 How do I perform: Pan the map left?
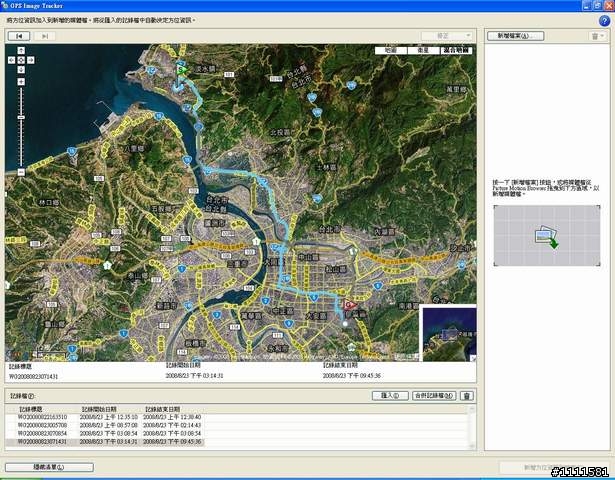point(11,60)
